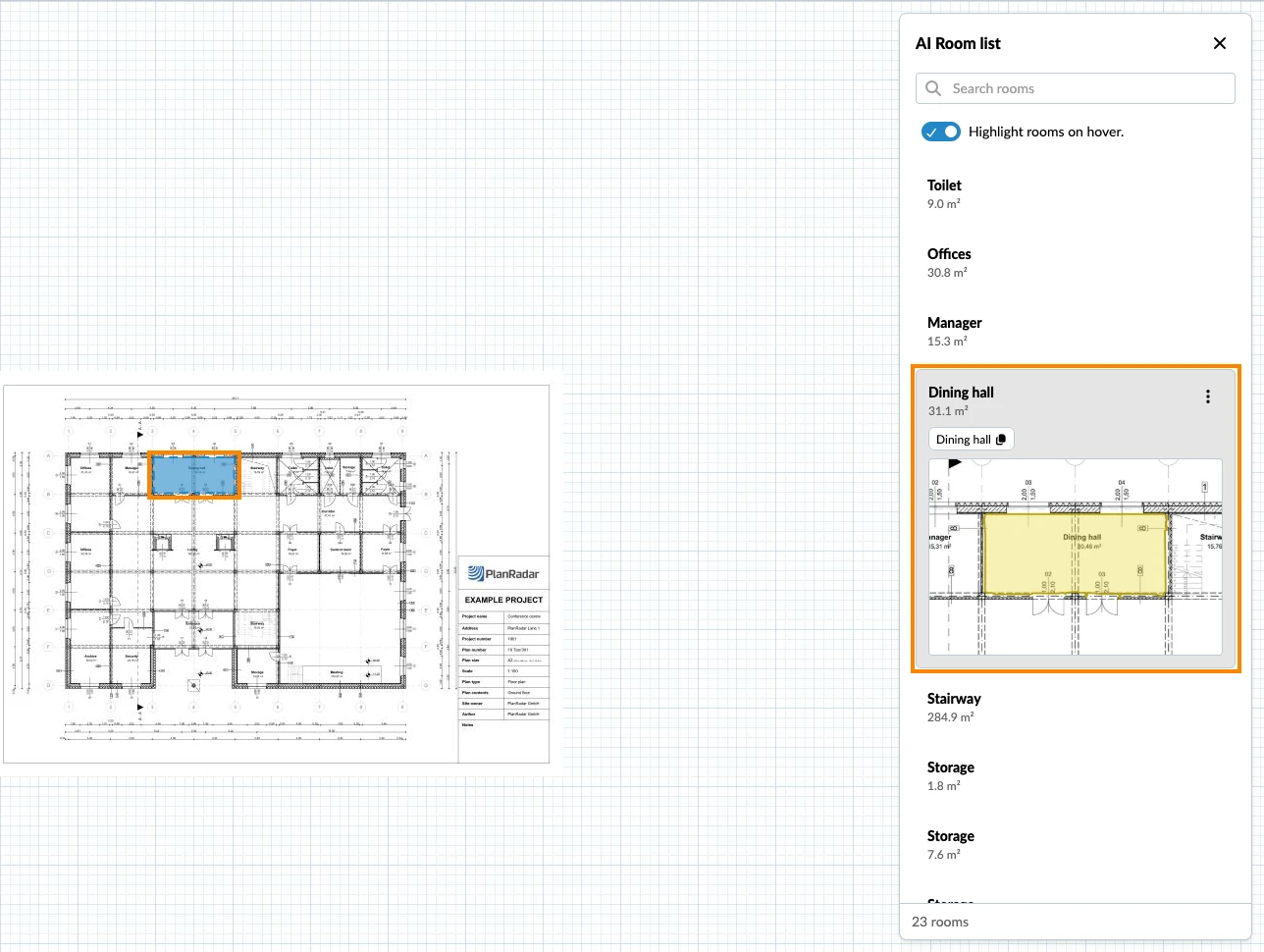The height and width of the screenshot is (952, 1264).
Task: Open the Dining hall three-dot menu
Action: point(1208,397)
